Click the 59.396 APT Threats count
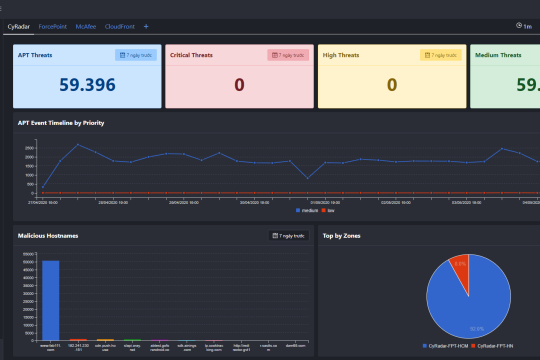Viewport: 540px width, 360px height. 87,85
